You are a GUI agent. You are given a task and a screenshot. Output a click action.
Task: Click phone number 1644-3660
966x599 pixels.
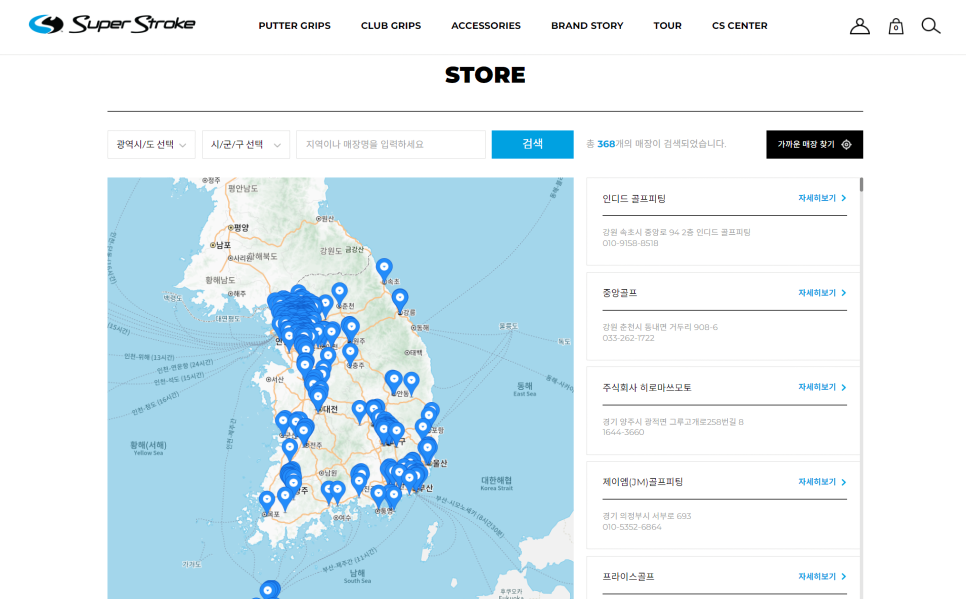coord(623,433)
